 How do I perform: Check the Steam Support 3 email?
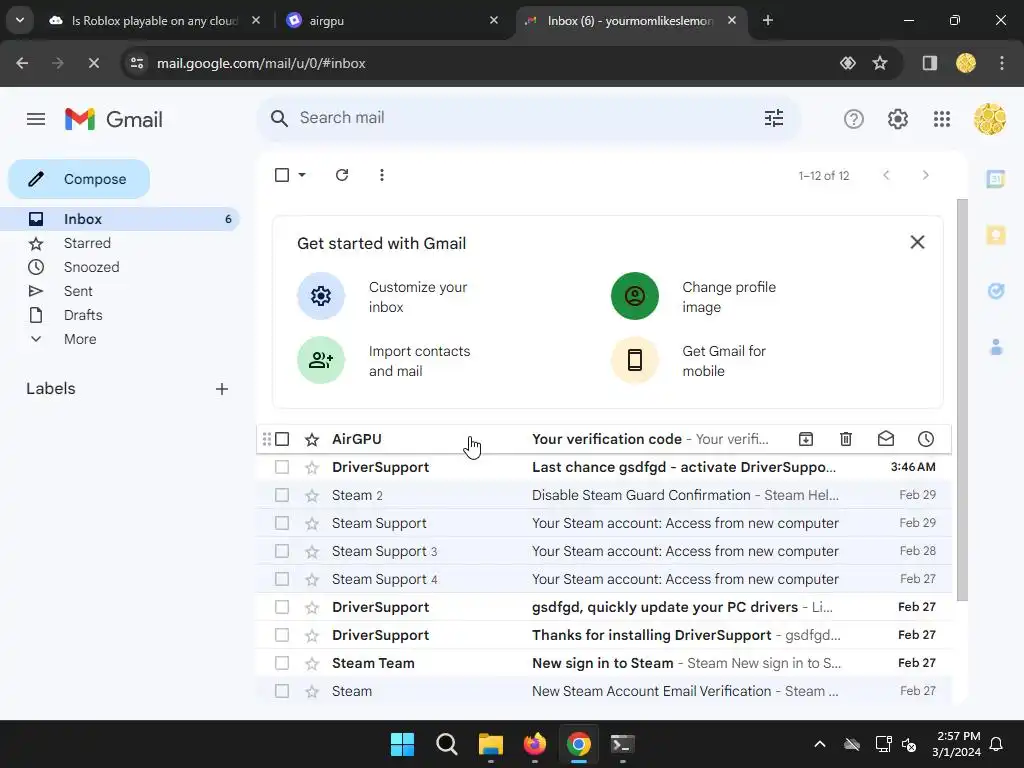pyautogui.click(x=282, y=551)
